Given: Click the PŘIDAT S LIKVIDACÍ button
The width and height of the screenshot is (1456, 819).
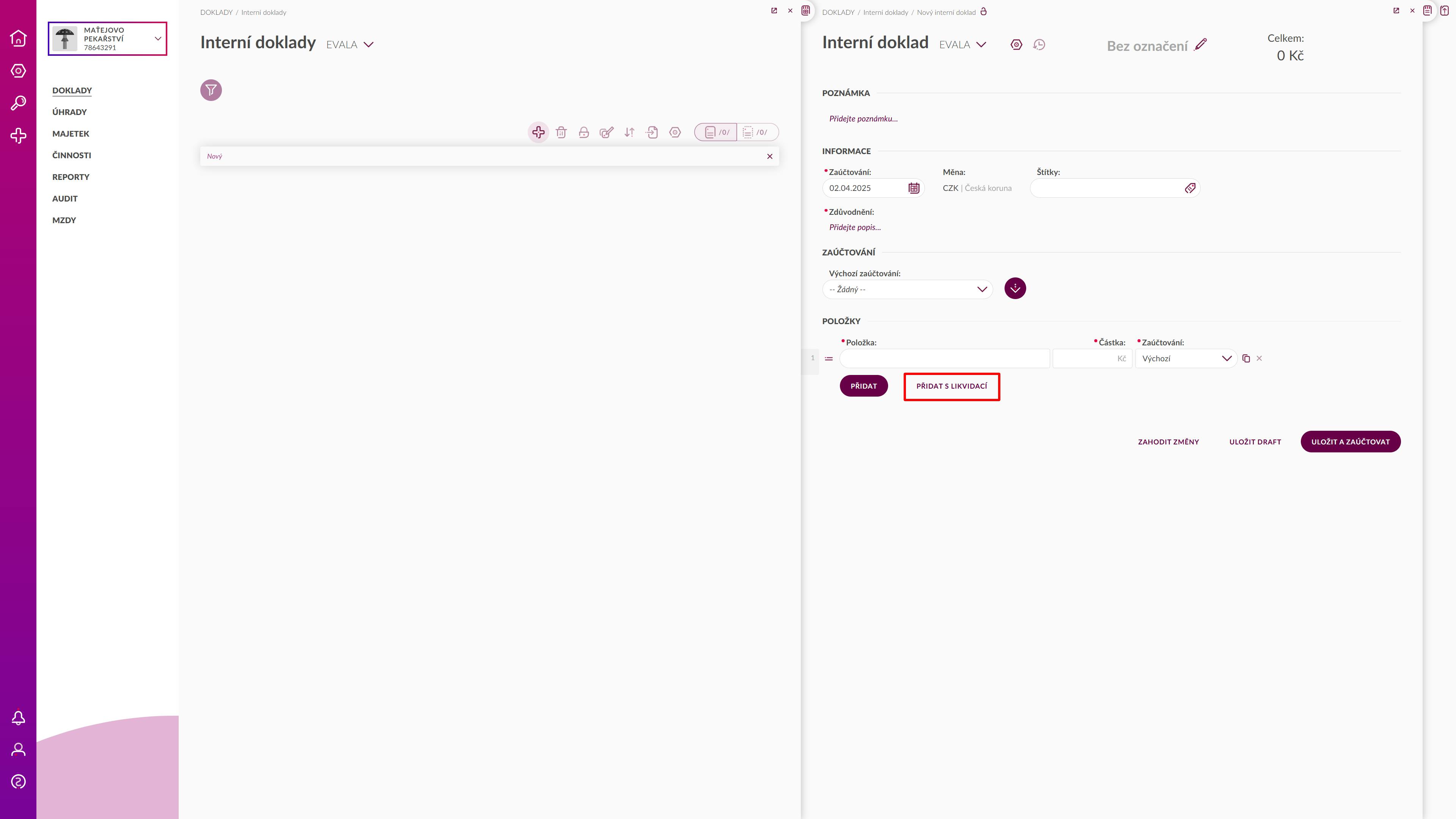Looking at the screenshot, I should pyautogui.click(x=952, y=386).
